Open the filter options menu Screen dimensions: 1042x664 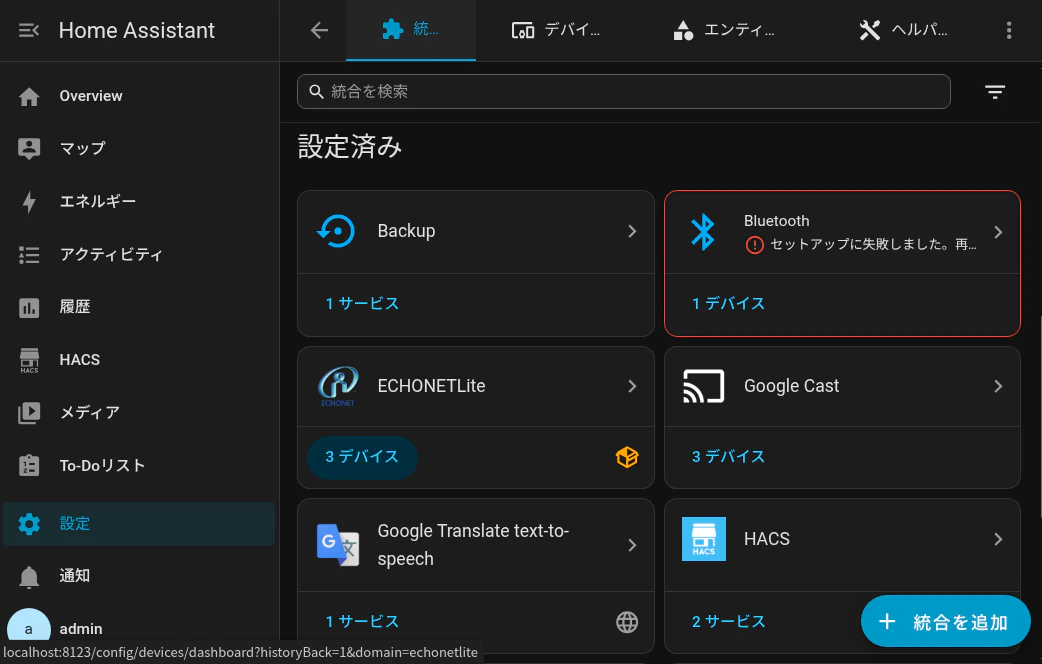click(x=995, y=92)
